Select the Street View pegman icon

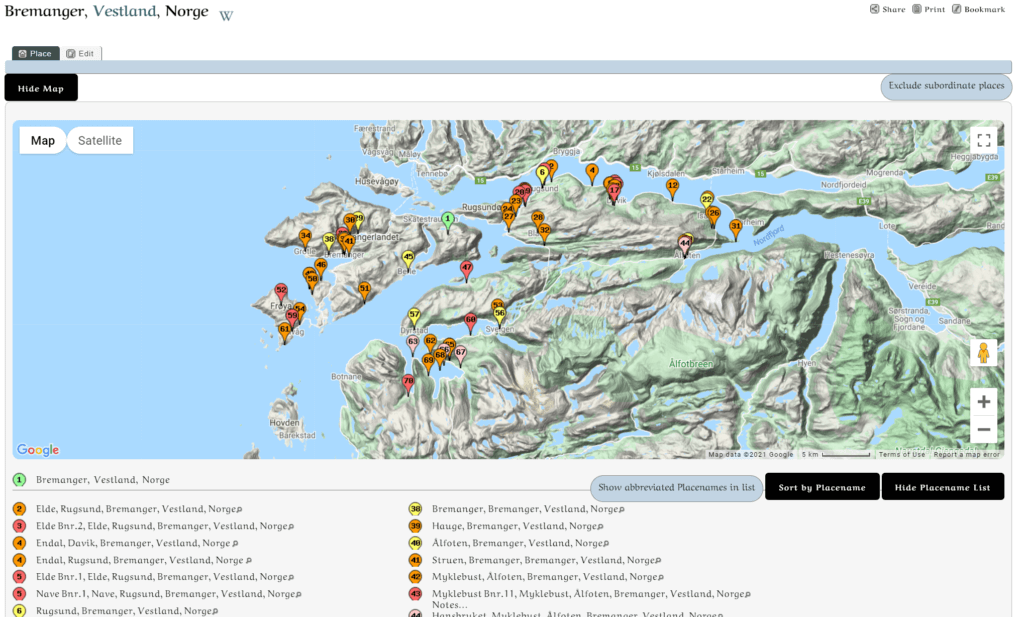point(983,352)
